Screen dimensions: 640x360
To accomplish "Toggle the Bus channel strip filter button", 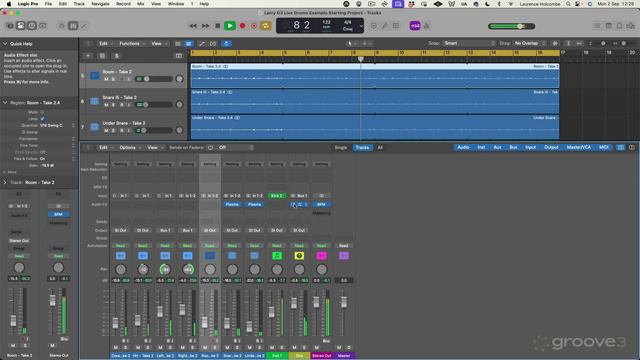I will (513, 147).
